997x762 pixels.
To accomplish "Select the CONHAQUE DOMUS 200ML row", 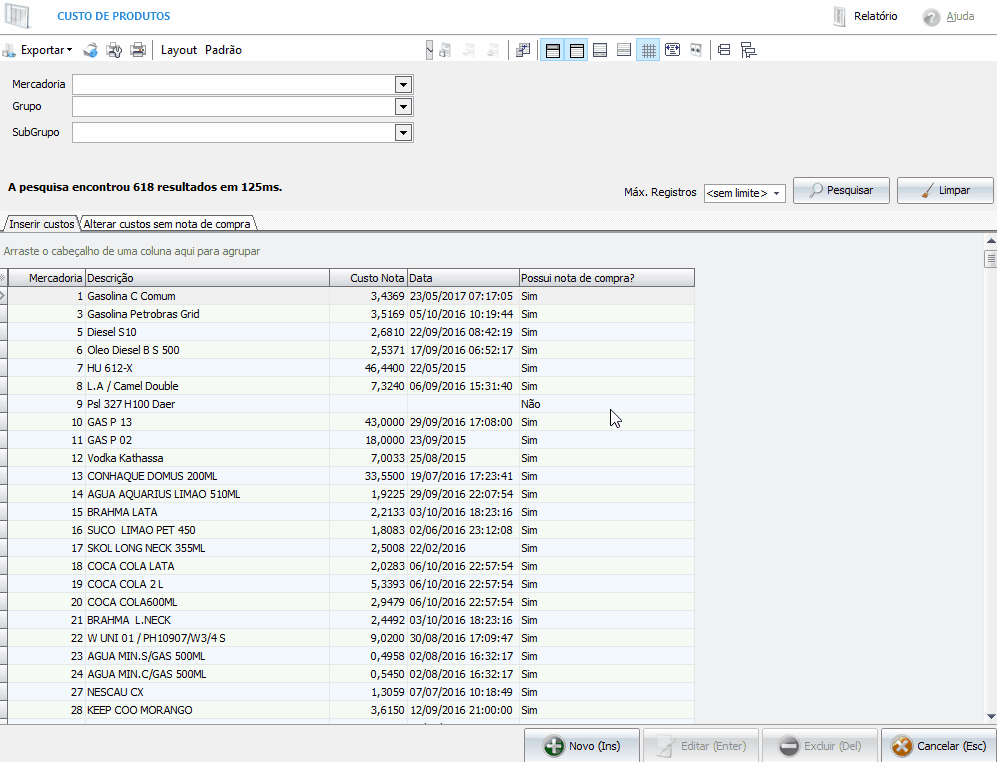I will click(x=351, y=476).
